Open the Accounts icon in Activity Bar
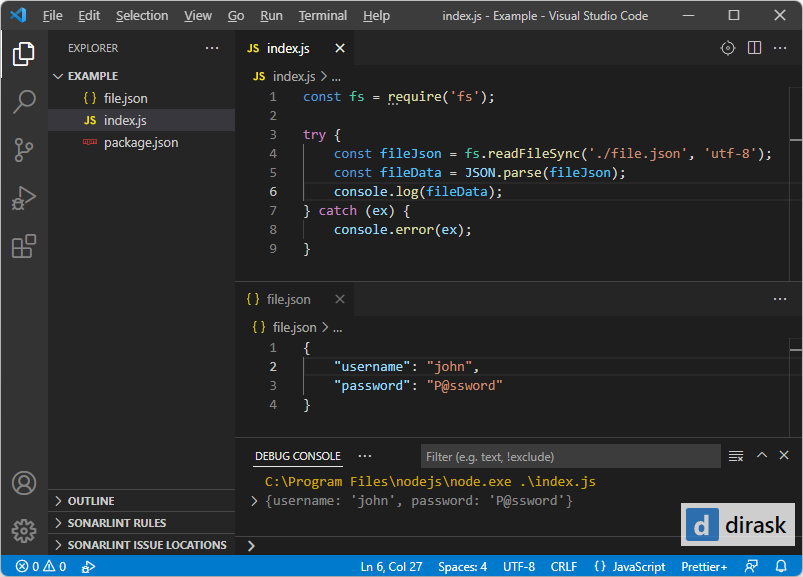Viewport: 803px width, 577px height. 23,483
